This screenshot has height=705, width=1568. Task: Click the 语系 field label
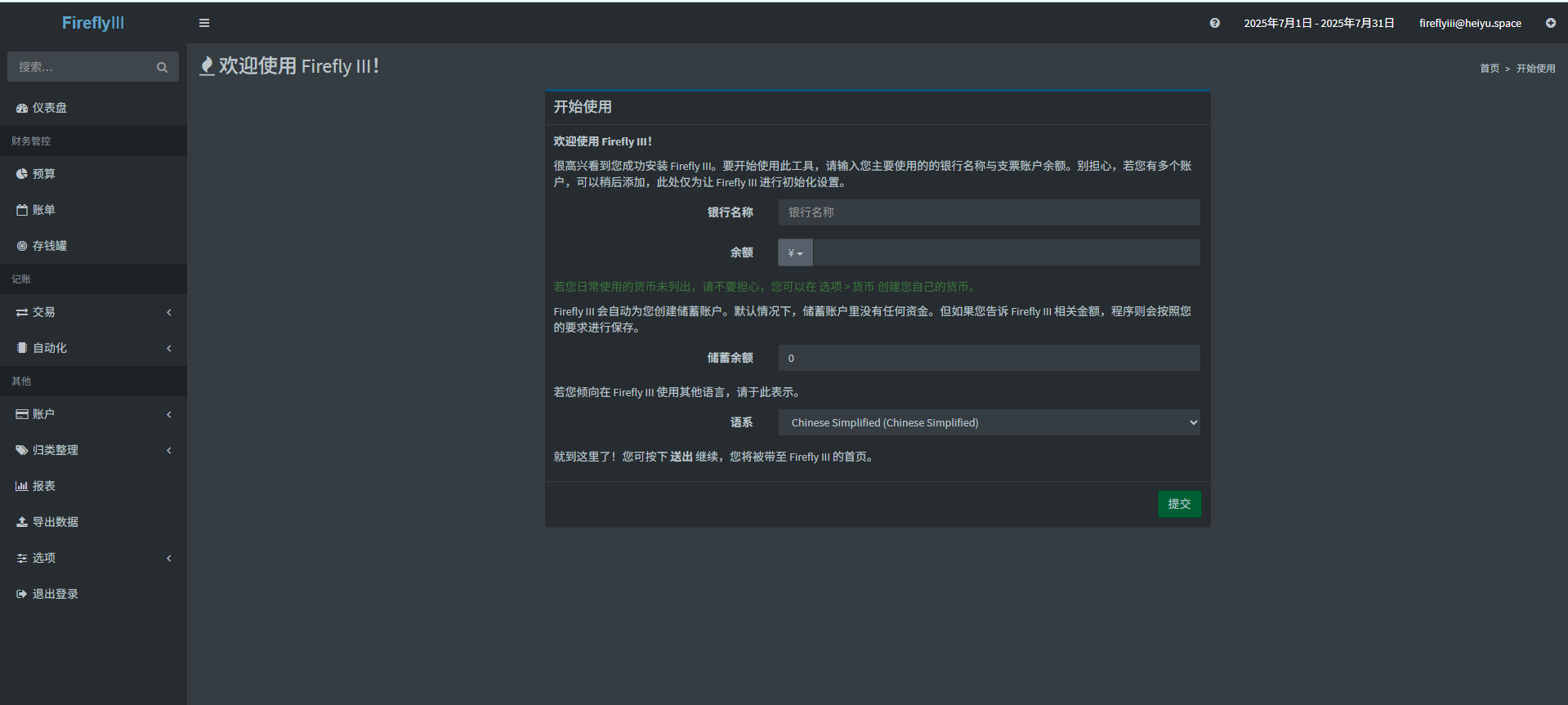741,422
